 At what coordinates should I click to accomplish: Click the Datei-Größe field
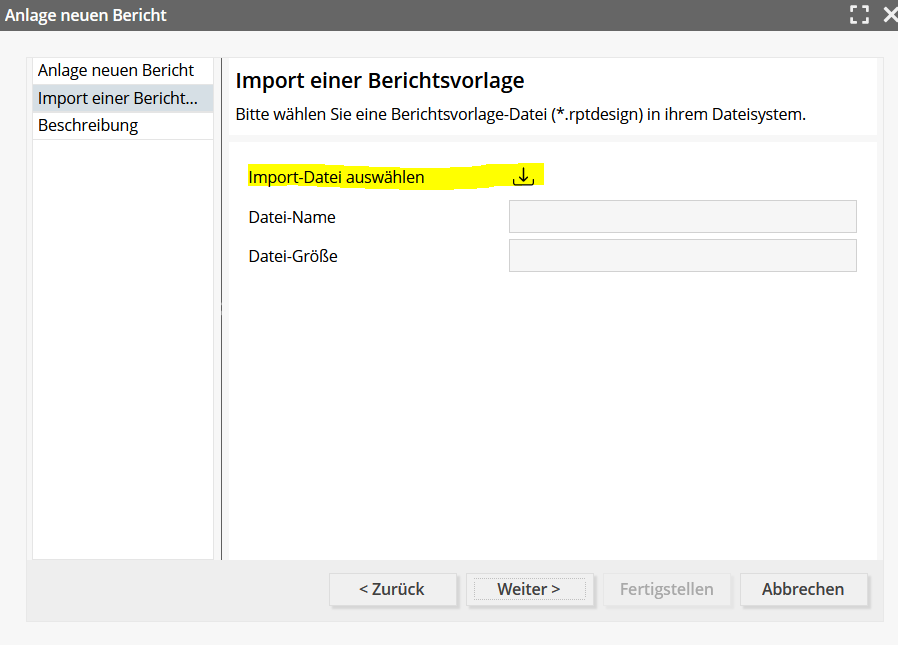coord(683,255)
